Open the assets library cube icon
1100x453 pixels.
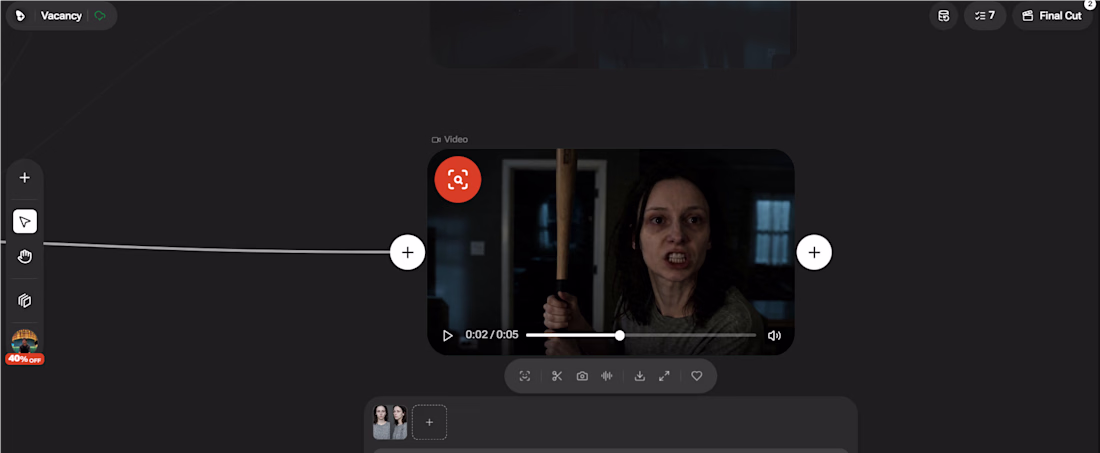pyautogui.click(x=25, y=300)
